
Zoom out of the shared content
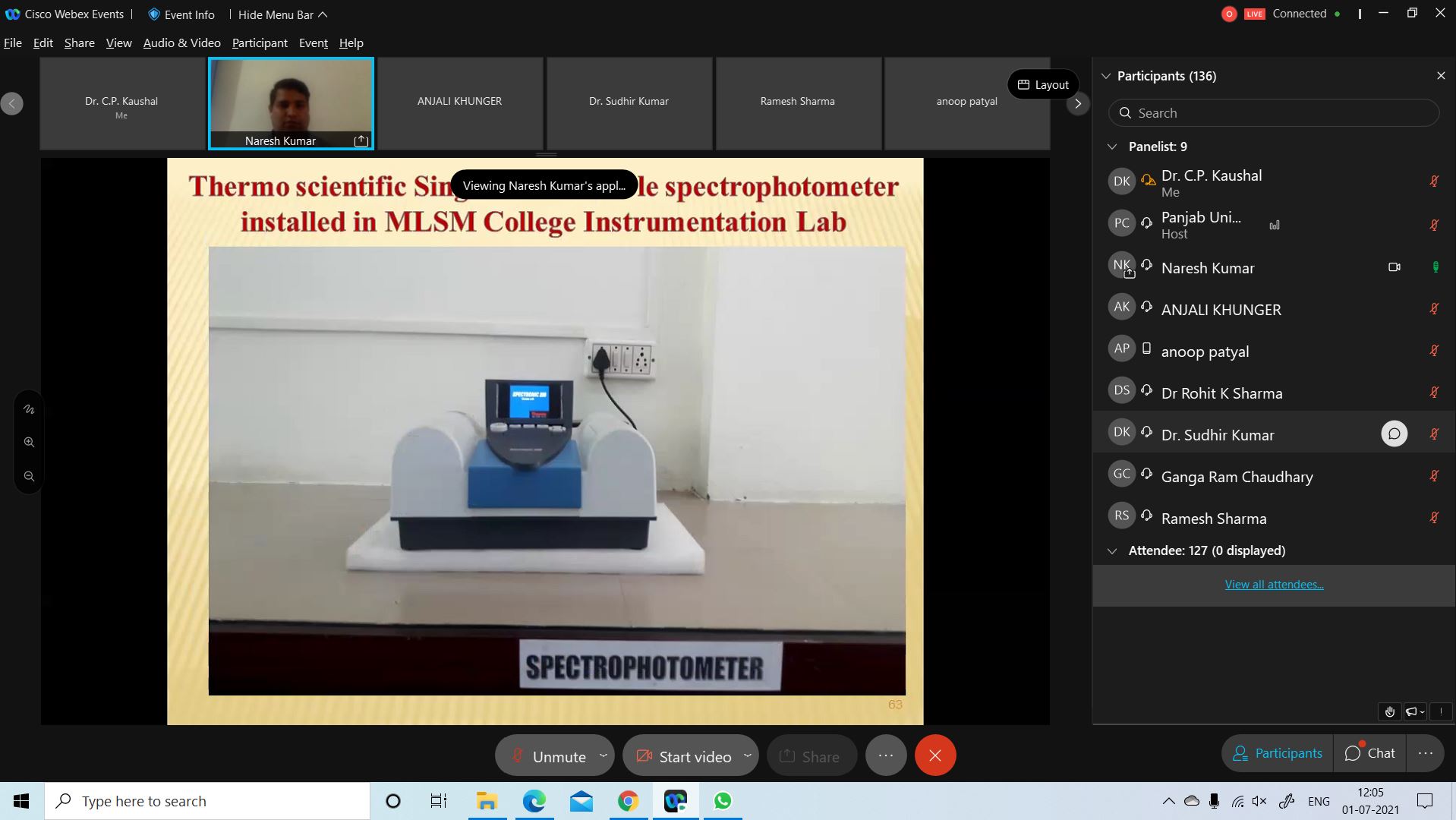click(29, 476)
